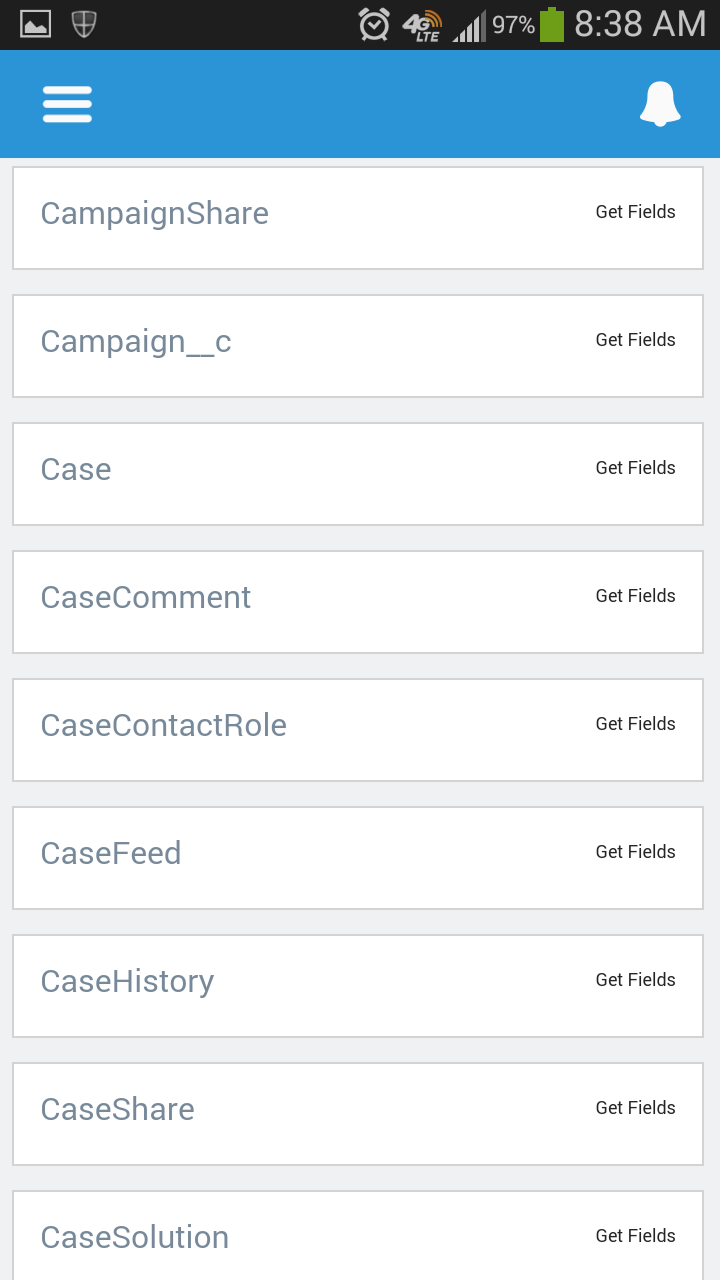720x1280 pixels.
Task: Load fields for CaseHistory
Action: click(x=635, y=980)
